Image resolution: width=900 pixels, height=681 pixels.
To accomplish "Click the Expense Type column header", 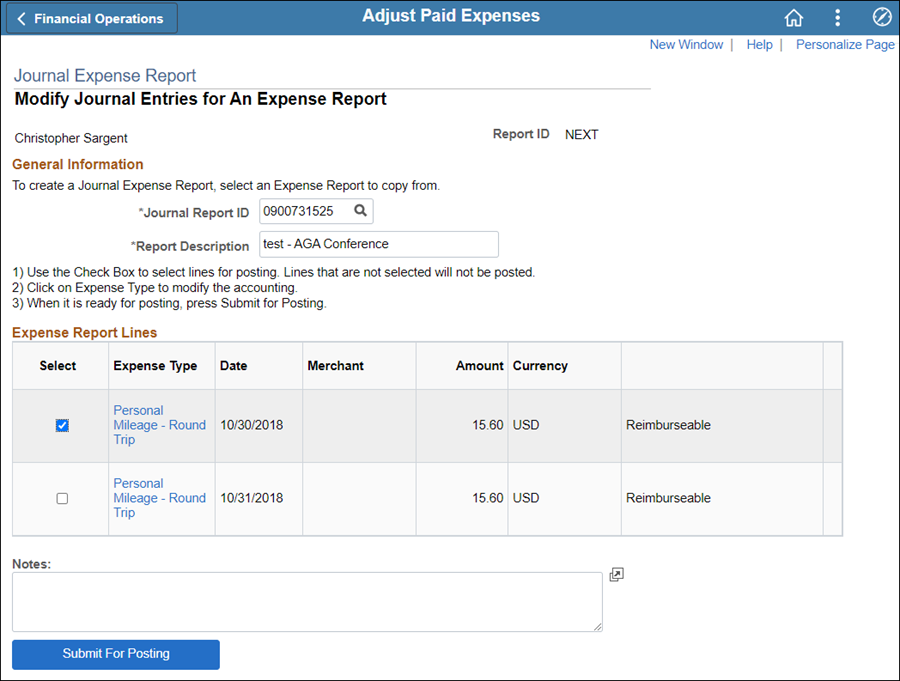I will [x=155, y=366].
